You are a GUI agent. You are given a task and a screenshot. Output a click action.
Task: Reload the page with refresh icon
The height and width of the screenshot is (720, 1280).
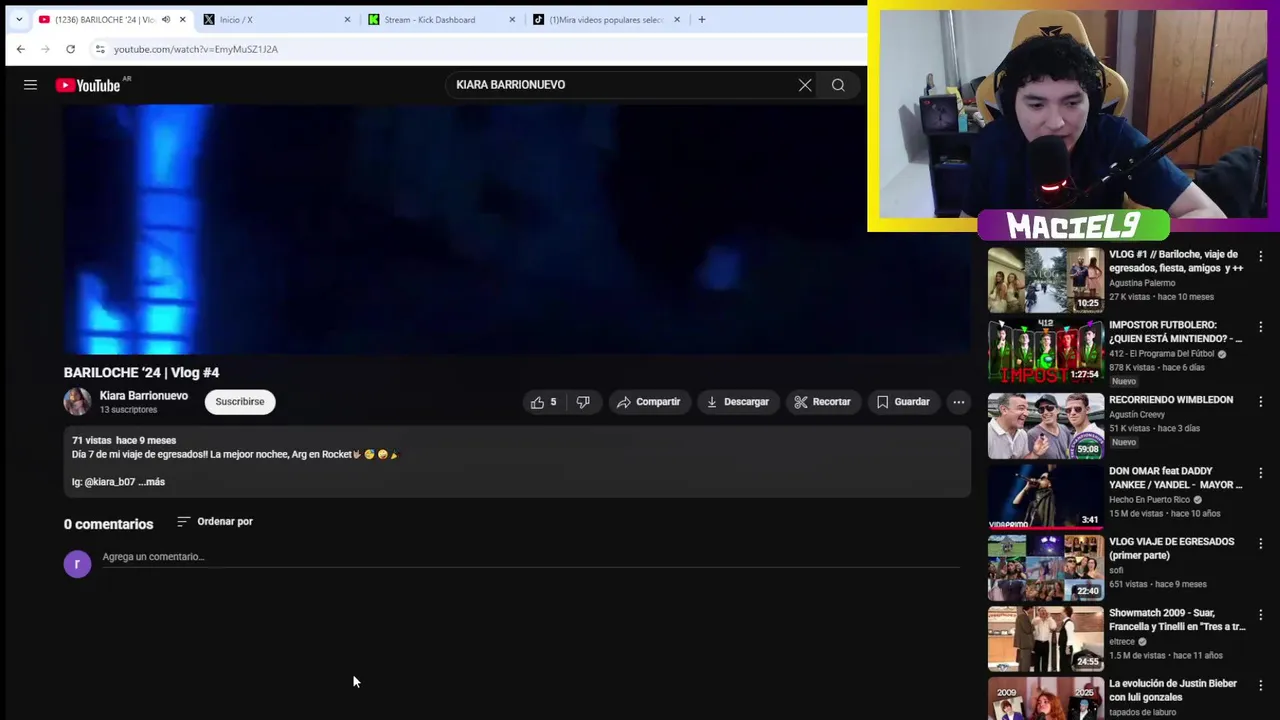pyautogui.click(x=70, y=49)
